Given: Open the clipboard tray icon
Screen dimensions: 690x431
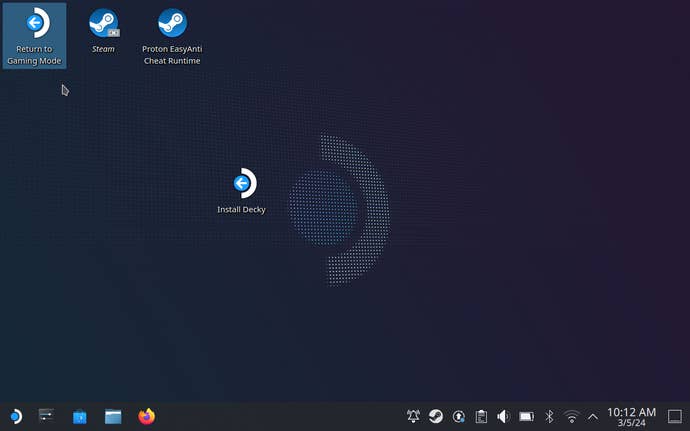Looking at the screenshot, I should (481, 416).
